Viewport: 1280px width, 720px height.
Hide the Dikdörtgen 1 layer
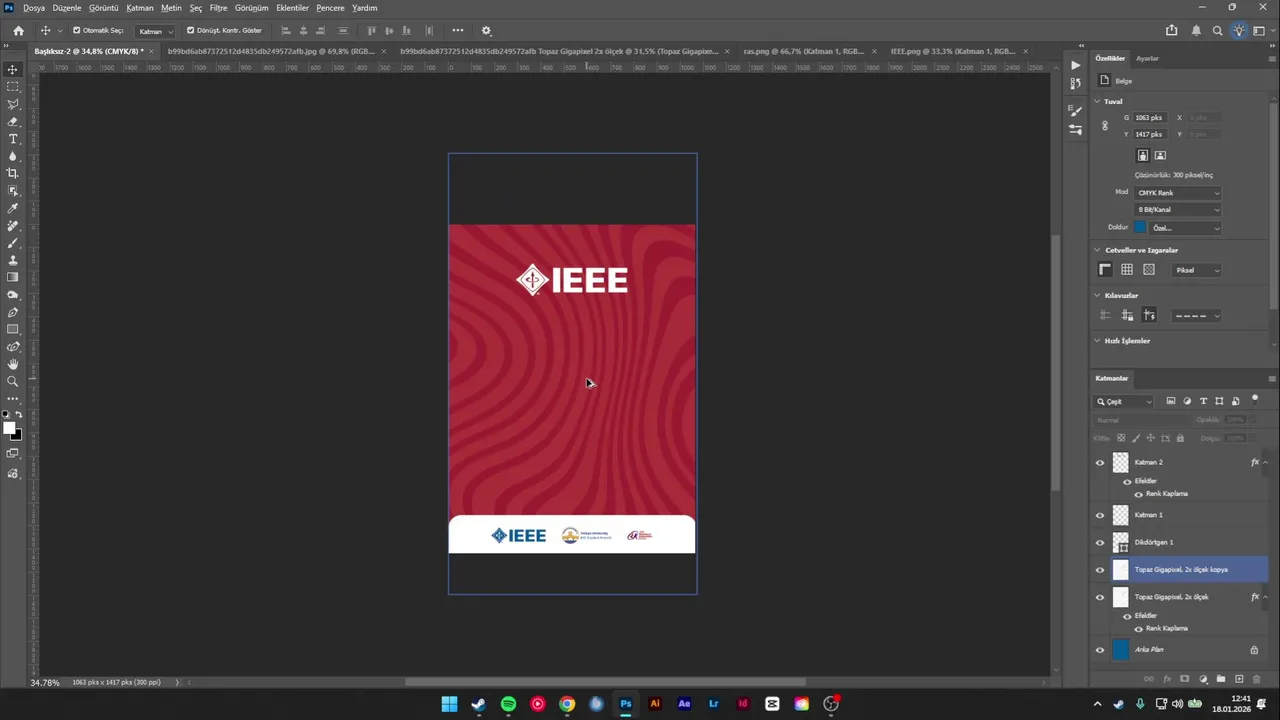click(x=1100, y=542)
